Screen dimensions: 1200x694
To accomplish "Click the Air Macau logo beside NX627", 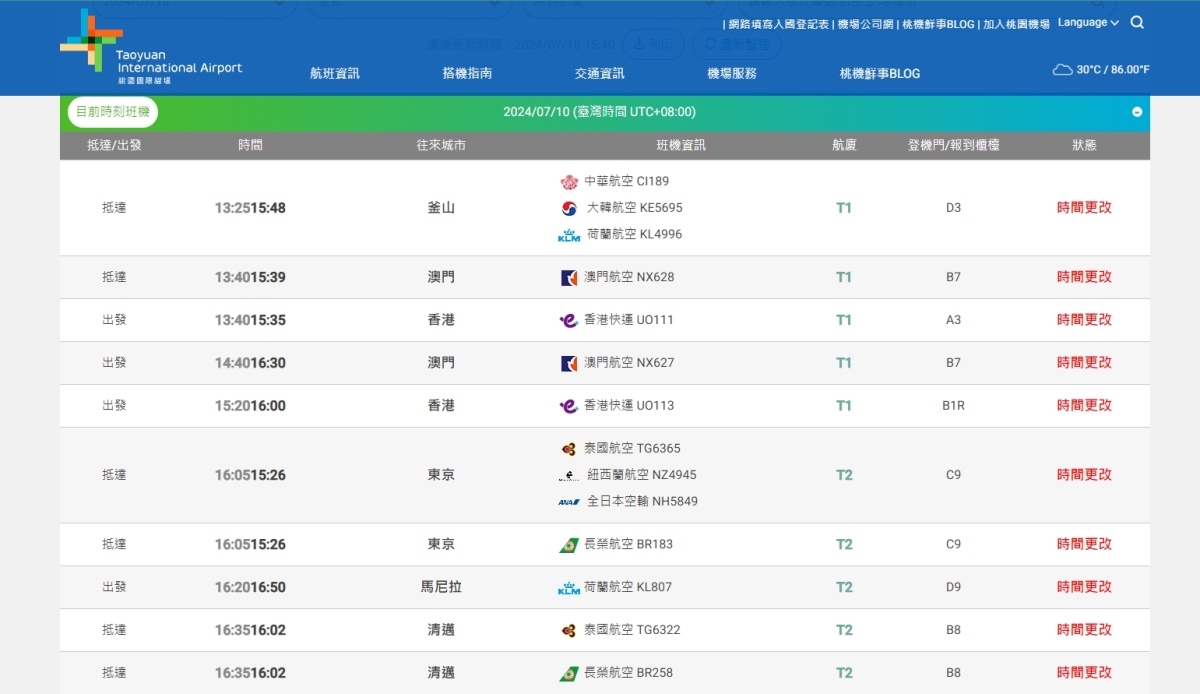I will coord(569,363).
